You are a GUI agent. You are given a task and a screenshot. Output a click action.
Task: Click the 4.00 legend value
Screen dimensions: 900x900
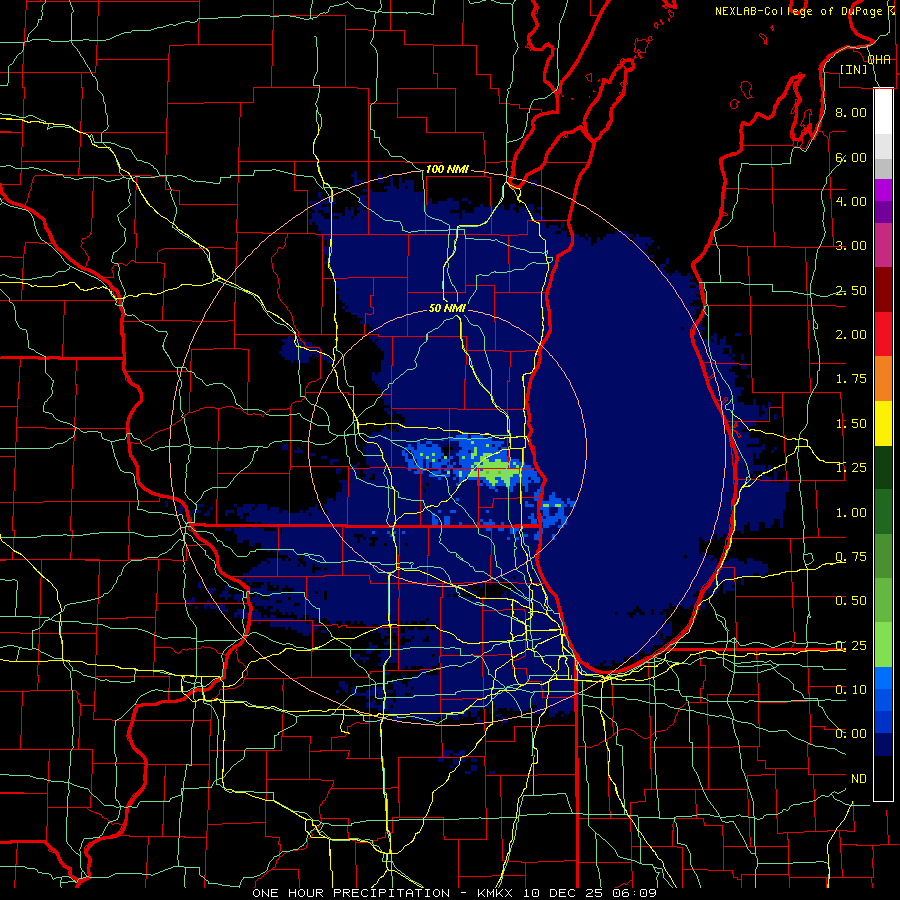click(851, 201)
